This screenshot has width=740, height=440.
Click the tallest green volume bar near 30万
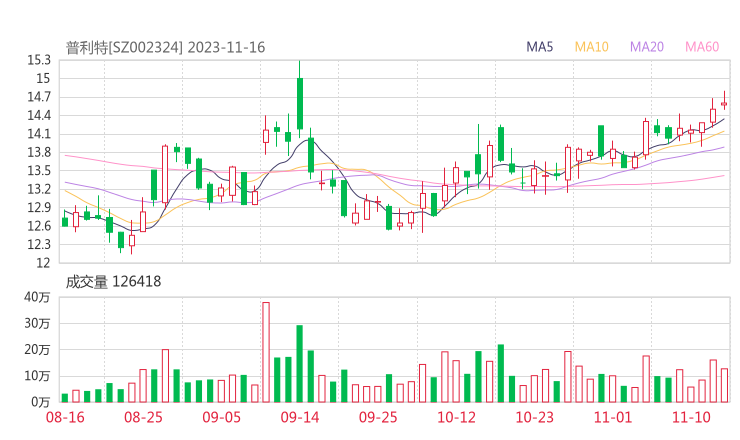point(299,364)
